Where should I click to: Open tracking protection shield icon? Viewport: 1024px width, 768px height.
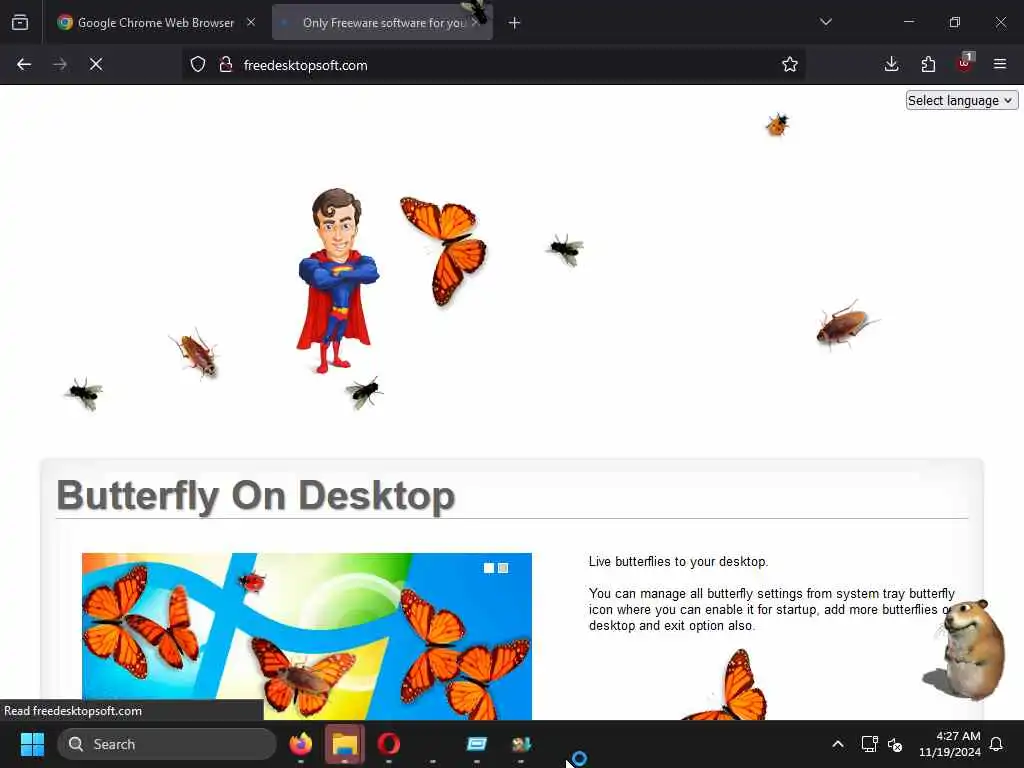pyautogui.click(x=198, y=65)
